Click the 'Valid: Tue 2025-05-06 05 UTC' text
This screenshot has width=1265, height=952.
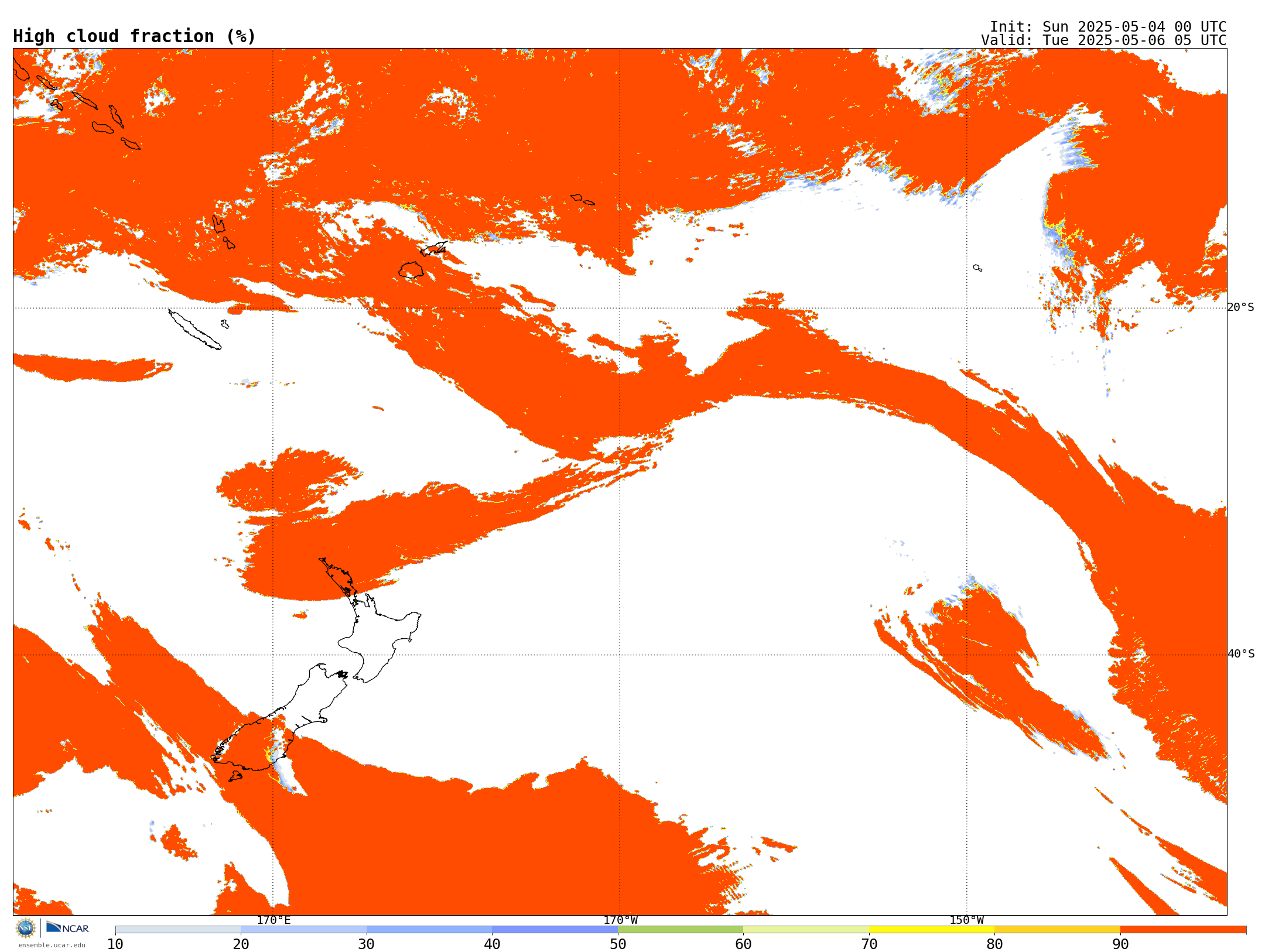click(1103, 40)
